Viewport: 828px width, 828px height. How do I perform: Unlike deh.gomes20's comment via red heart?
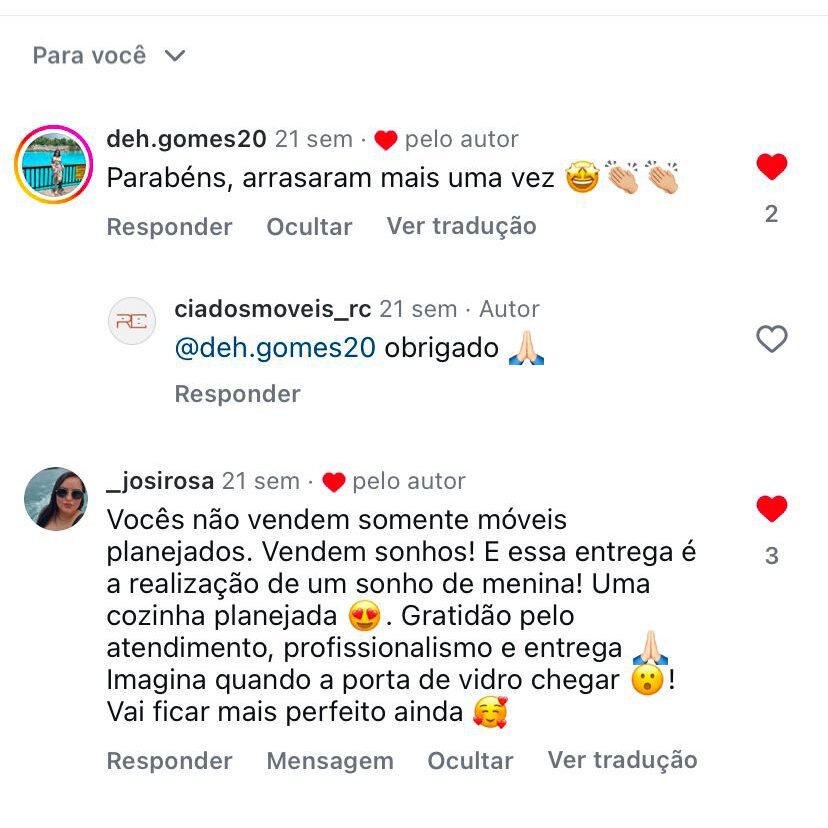tap(771, 166)
